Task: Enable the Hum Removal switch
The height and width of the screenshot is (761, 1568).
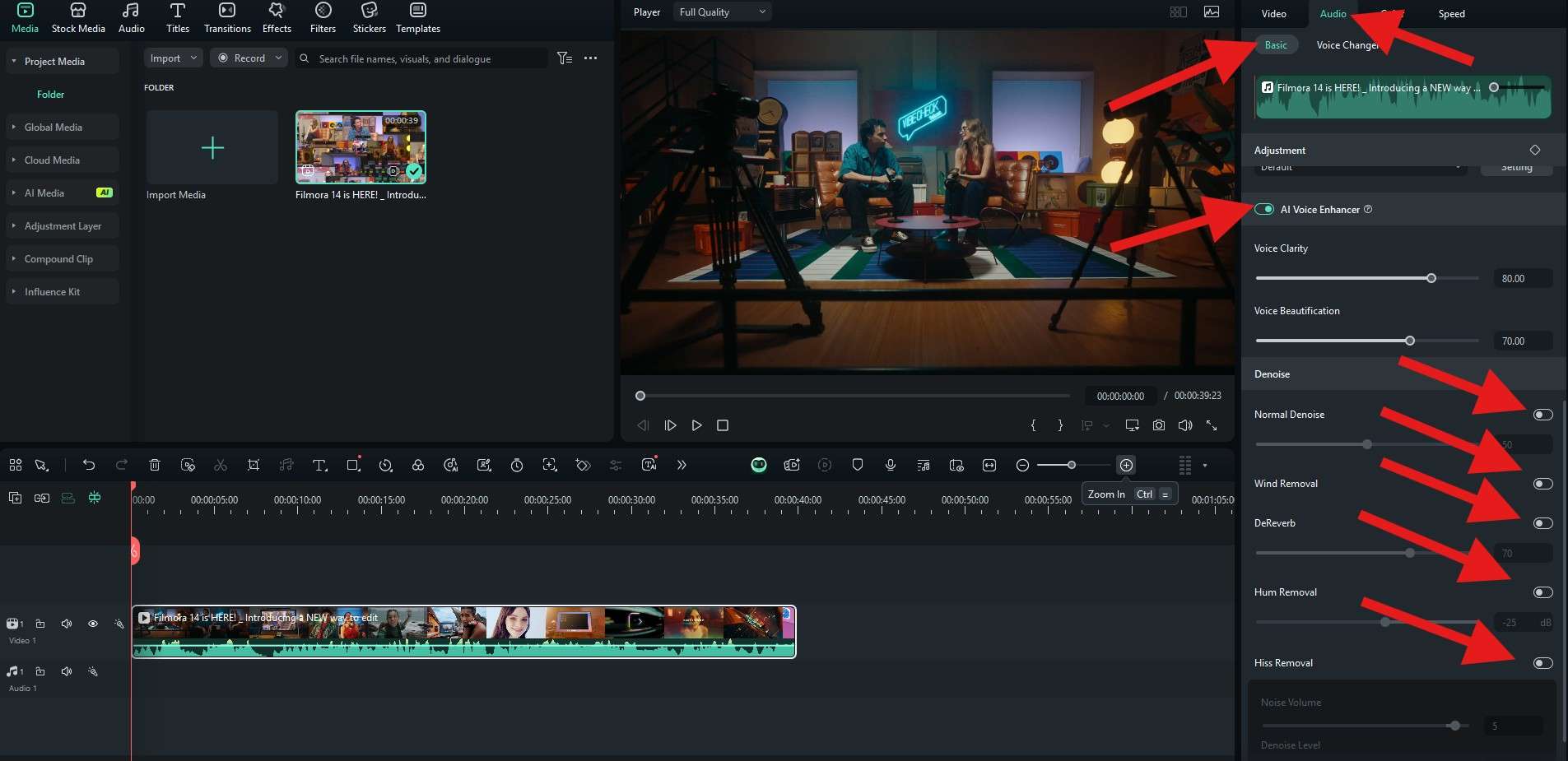Action: 1543,592
